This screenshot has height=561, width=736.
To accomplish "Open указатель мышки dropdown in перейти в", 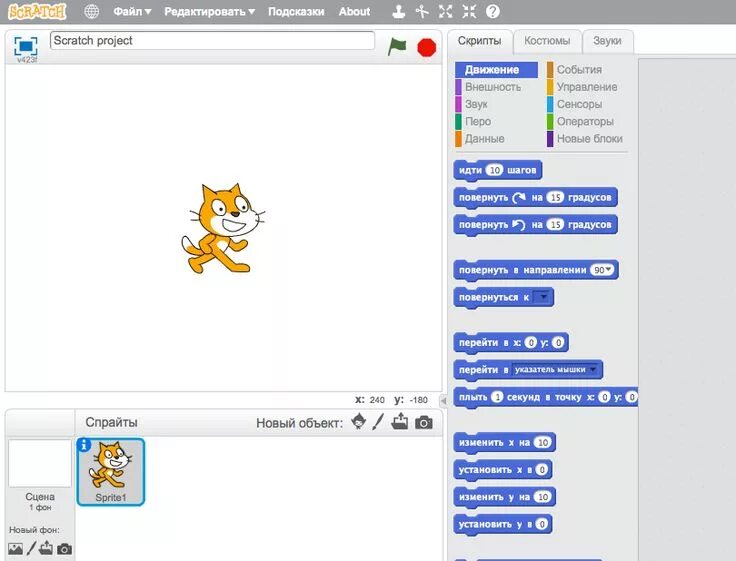I will coord(556,369).
